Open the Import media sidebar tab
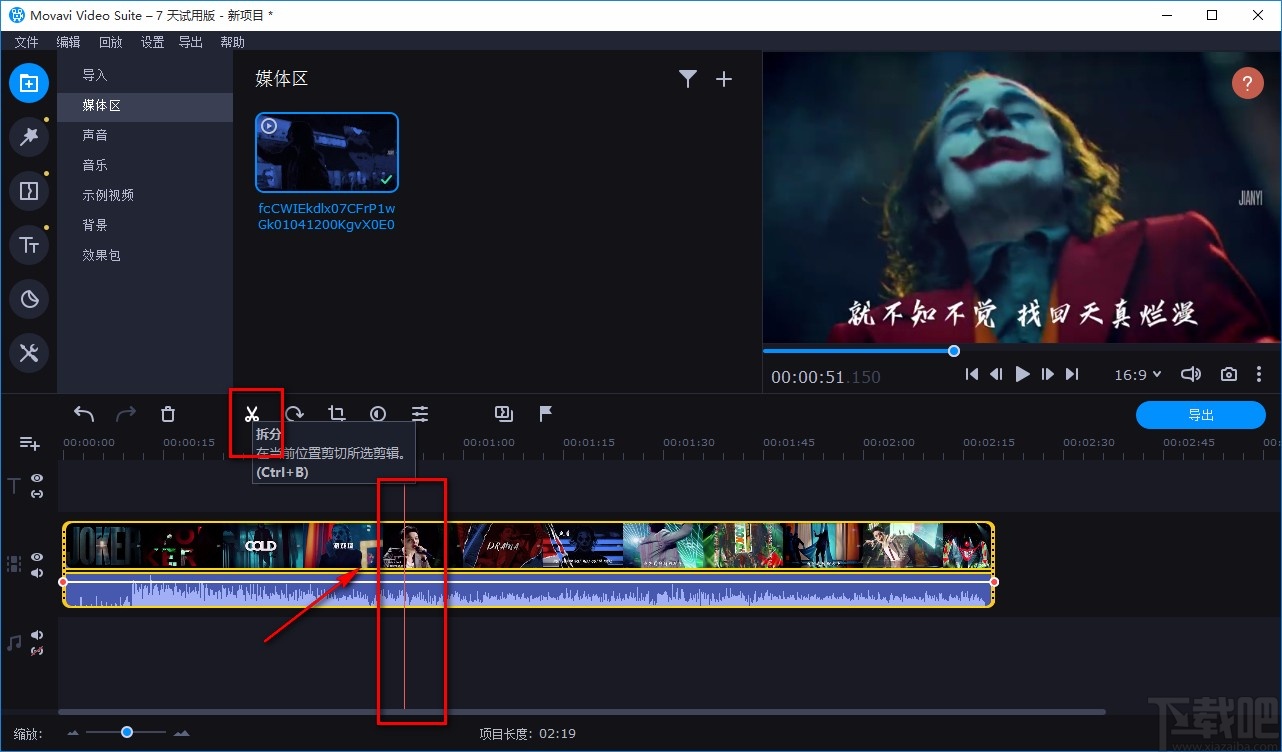 point(29,83)
